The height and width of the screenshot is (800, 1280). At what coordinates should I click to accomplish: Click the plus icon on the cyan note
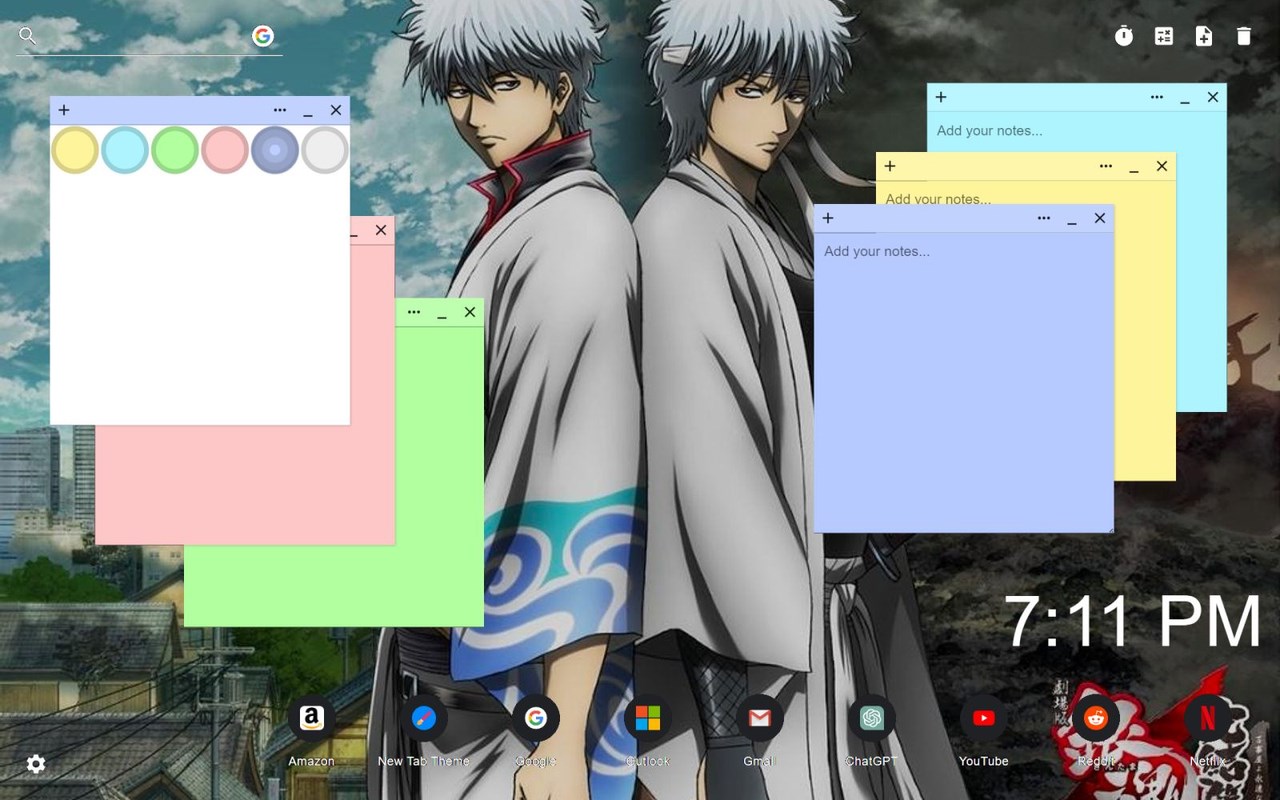click(x=941, y=97)
